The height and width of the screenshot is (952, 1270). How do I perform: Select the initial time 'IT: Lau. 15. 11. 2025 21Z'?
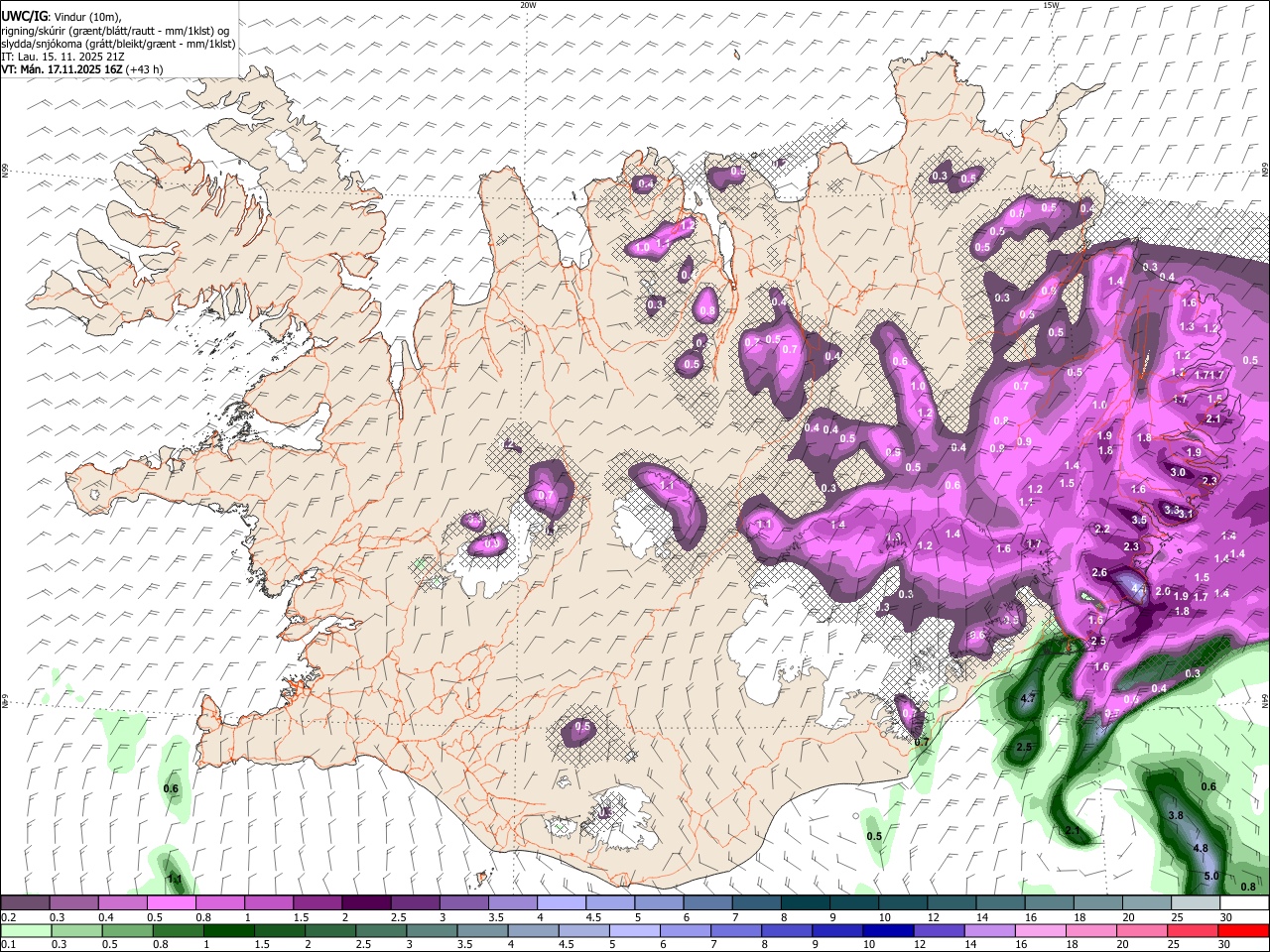click(63, 57)
